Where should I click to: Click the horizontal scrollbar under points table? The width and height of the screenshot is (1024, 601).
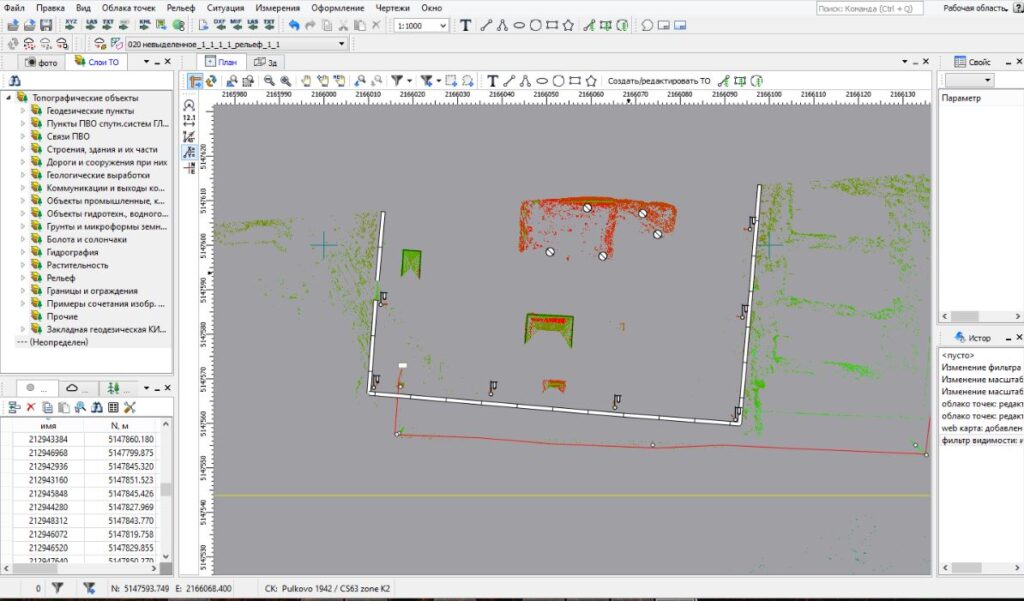(x=82, y=568)
